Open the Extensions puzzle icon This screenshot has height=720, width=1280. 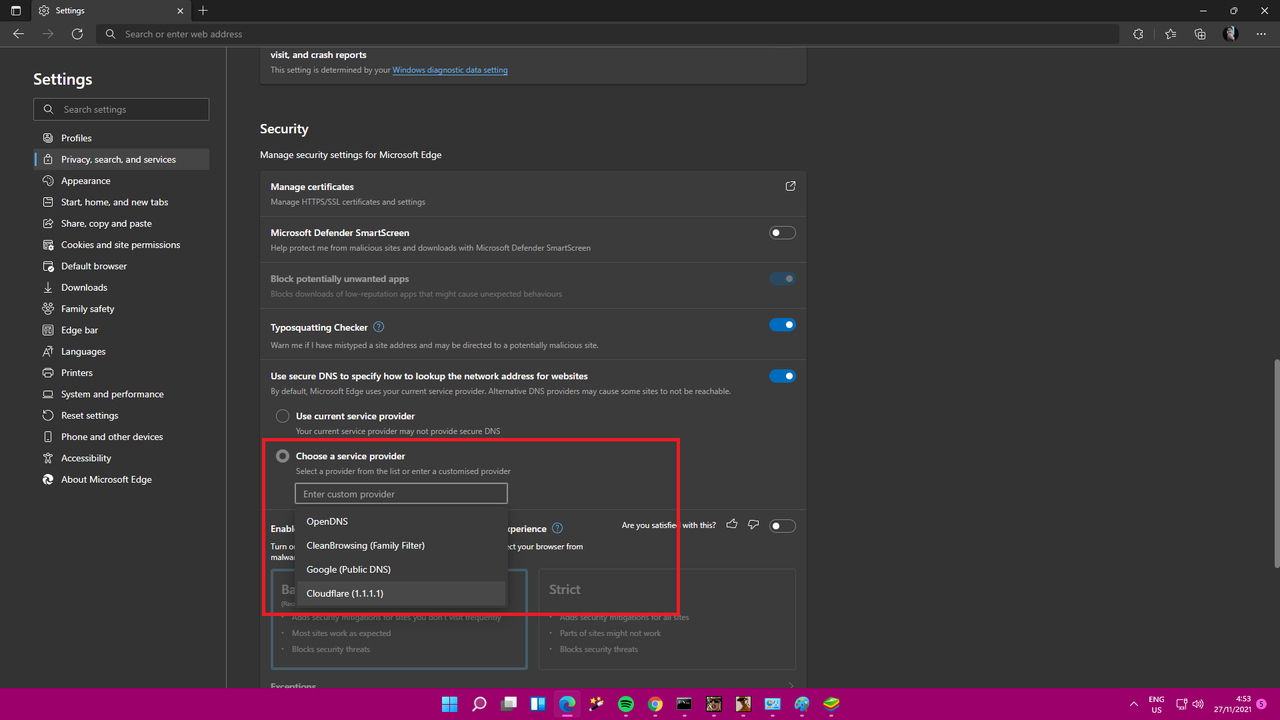(x=1138, y=34)
